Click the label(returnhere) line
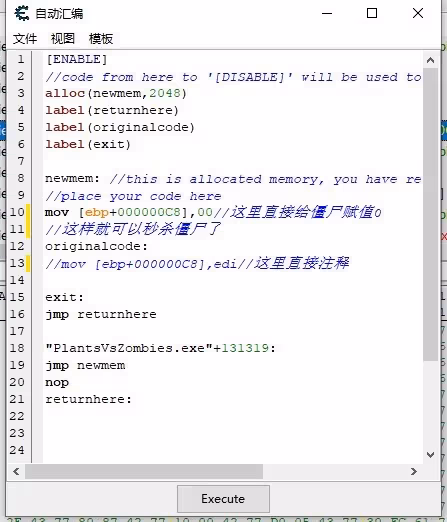 [112, 111]
